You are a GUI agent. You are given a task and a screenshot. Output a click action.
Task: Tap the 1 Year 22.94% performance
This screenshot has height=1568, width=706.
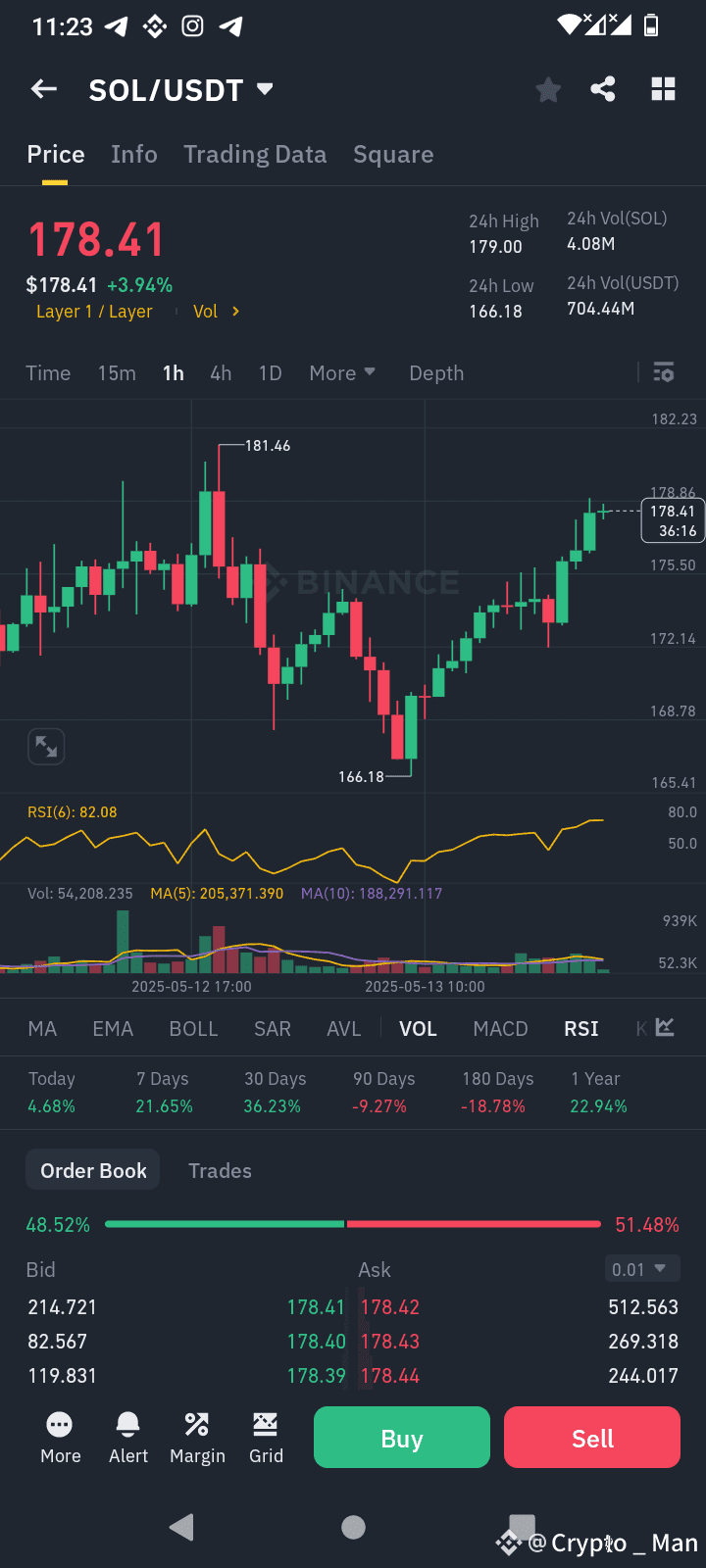[x=598, y=1093]
